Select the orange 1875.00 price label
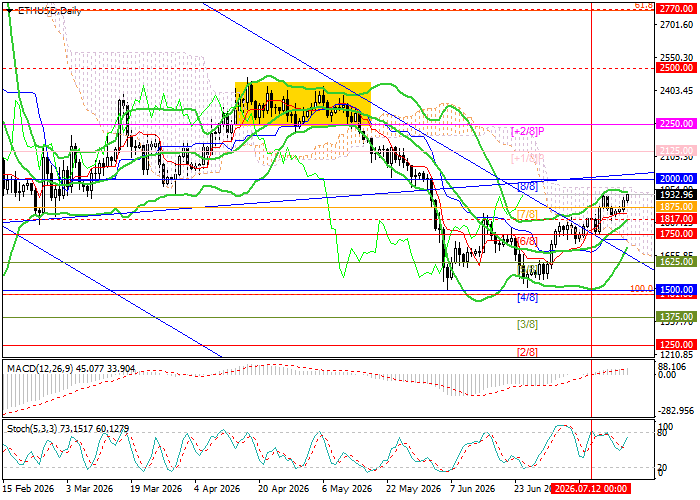 point(676,207)
